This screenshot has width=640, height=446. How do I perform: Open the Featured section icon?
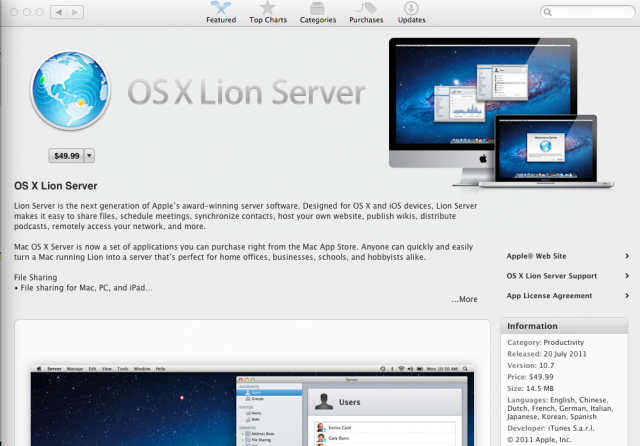click(221, 7)
